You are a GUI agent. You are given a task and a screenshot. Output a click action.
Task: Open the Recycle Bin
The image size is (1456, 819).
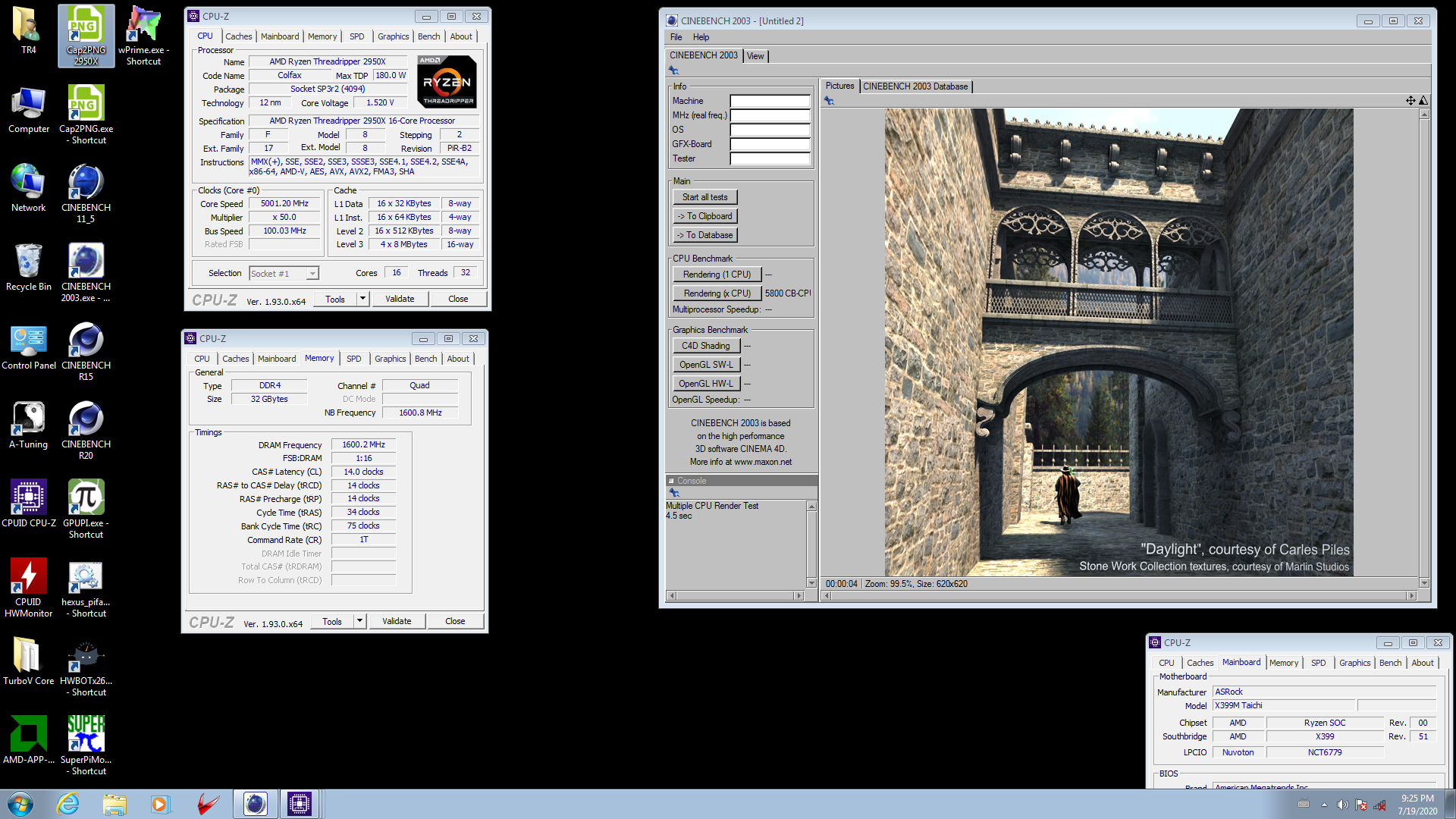(x=28, y=268)
